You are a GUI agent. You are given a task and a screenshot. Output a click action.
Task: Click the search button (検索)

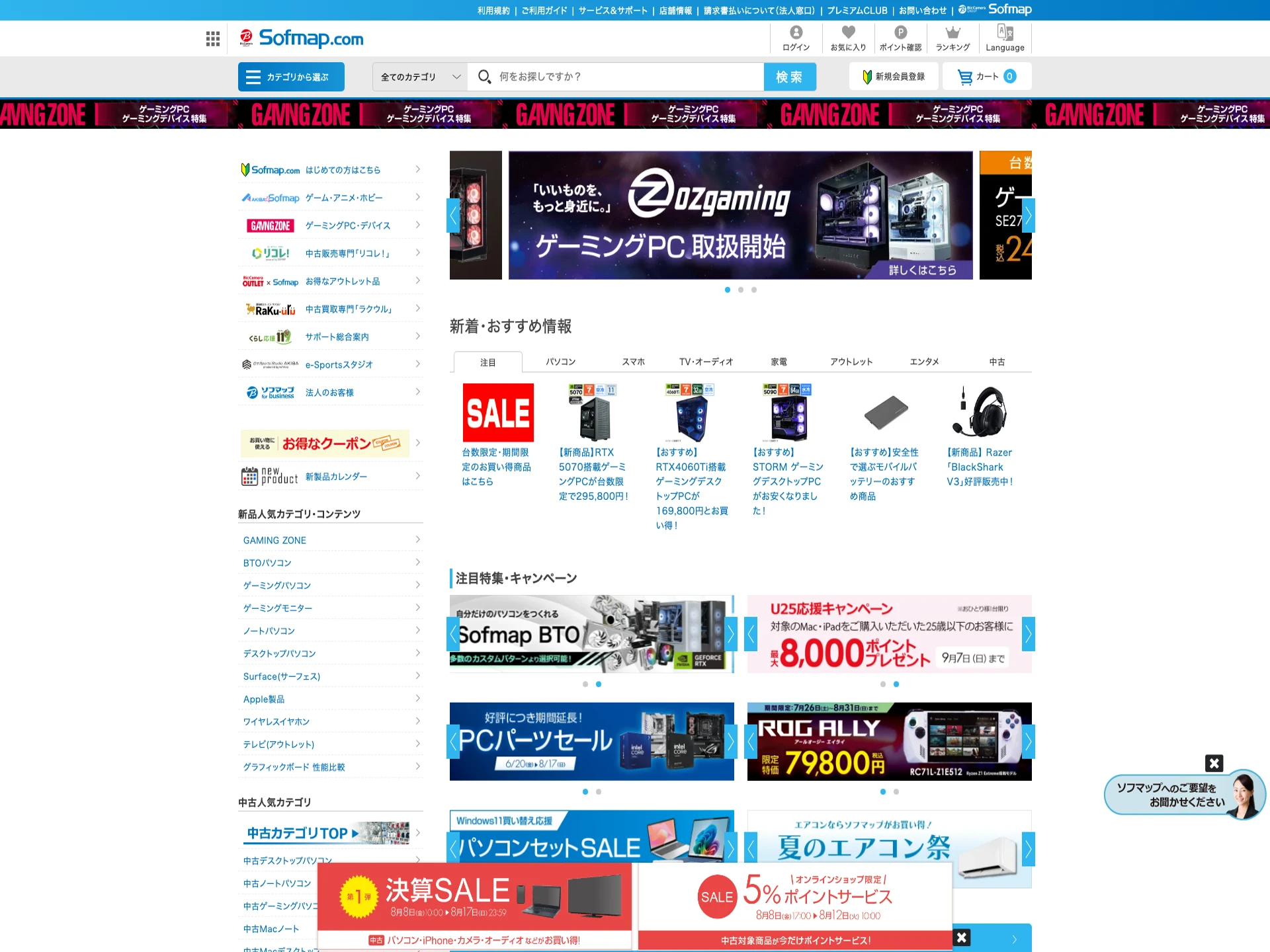(790, 77)
